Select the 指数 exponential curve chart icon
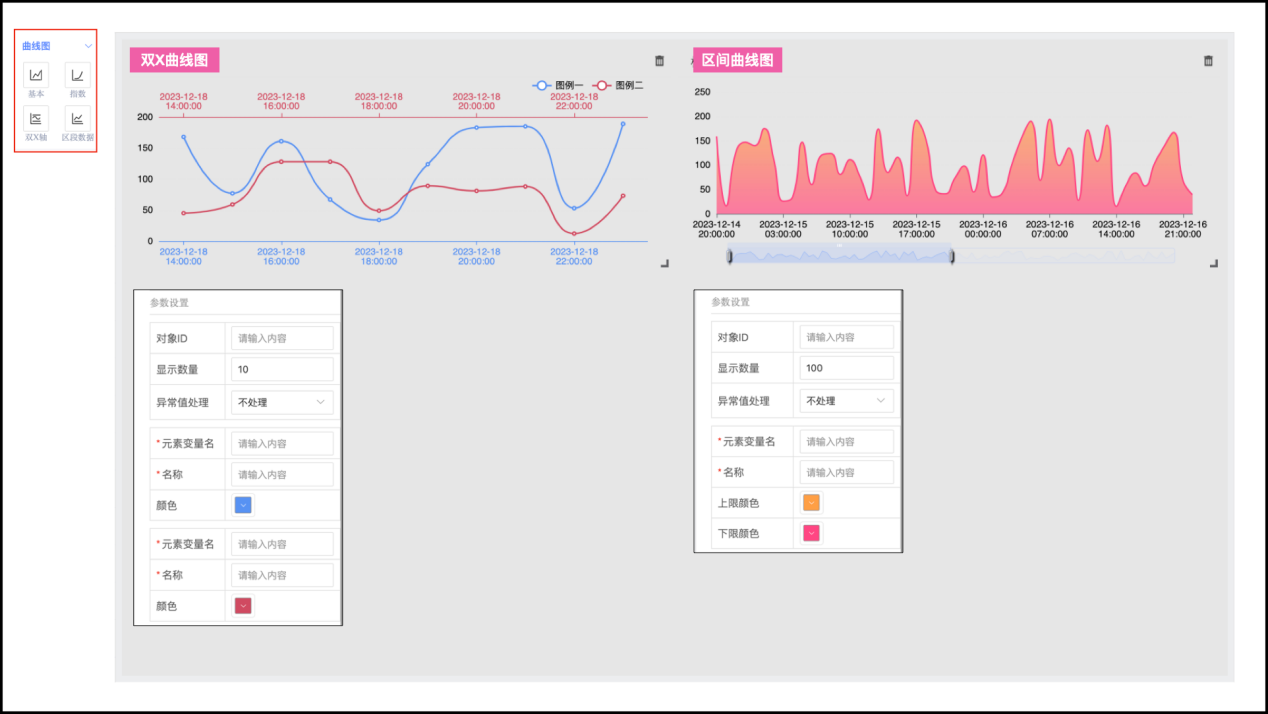 click(x=77, y=75)
